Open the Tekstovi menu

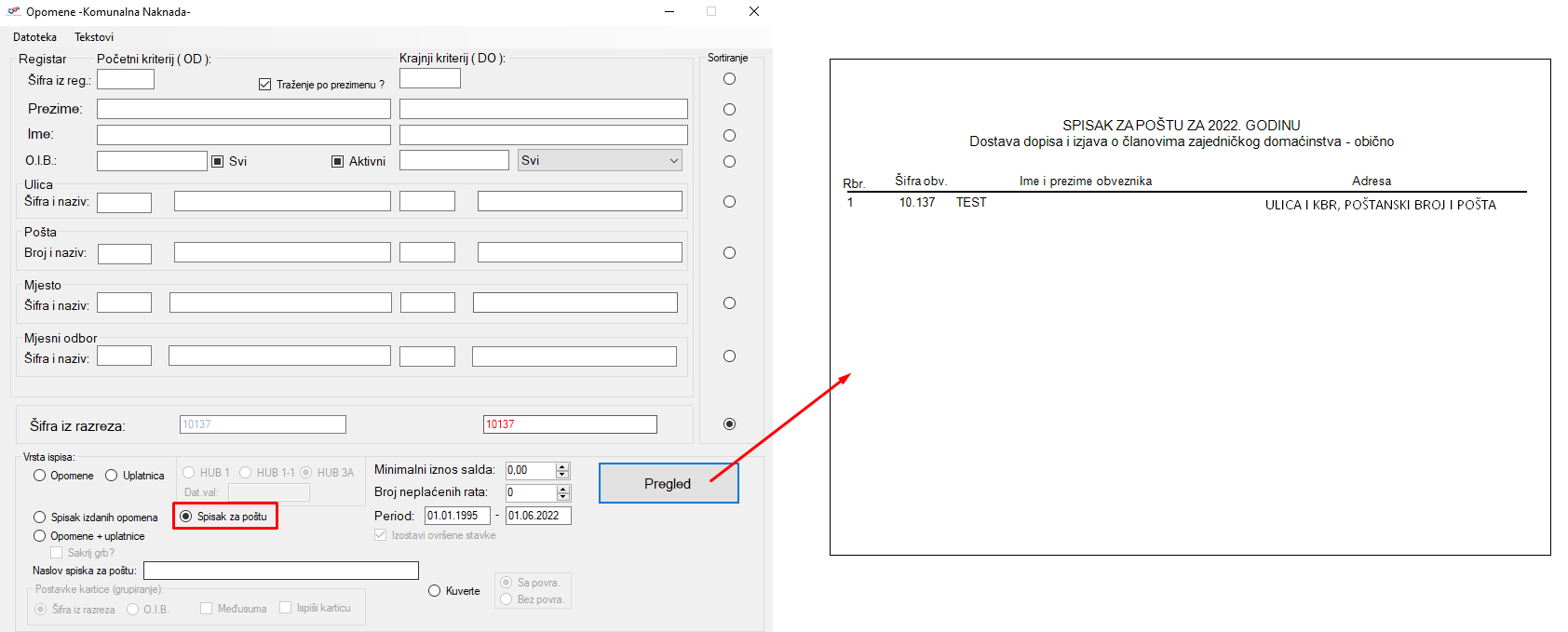click(x=94, y=37)
